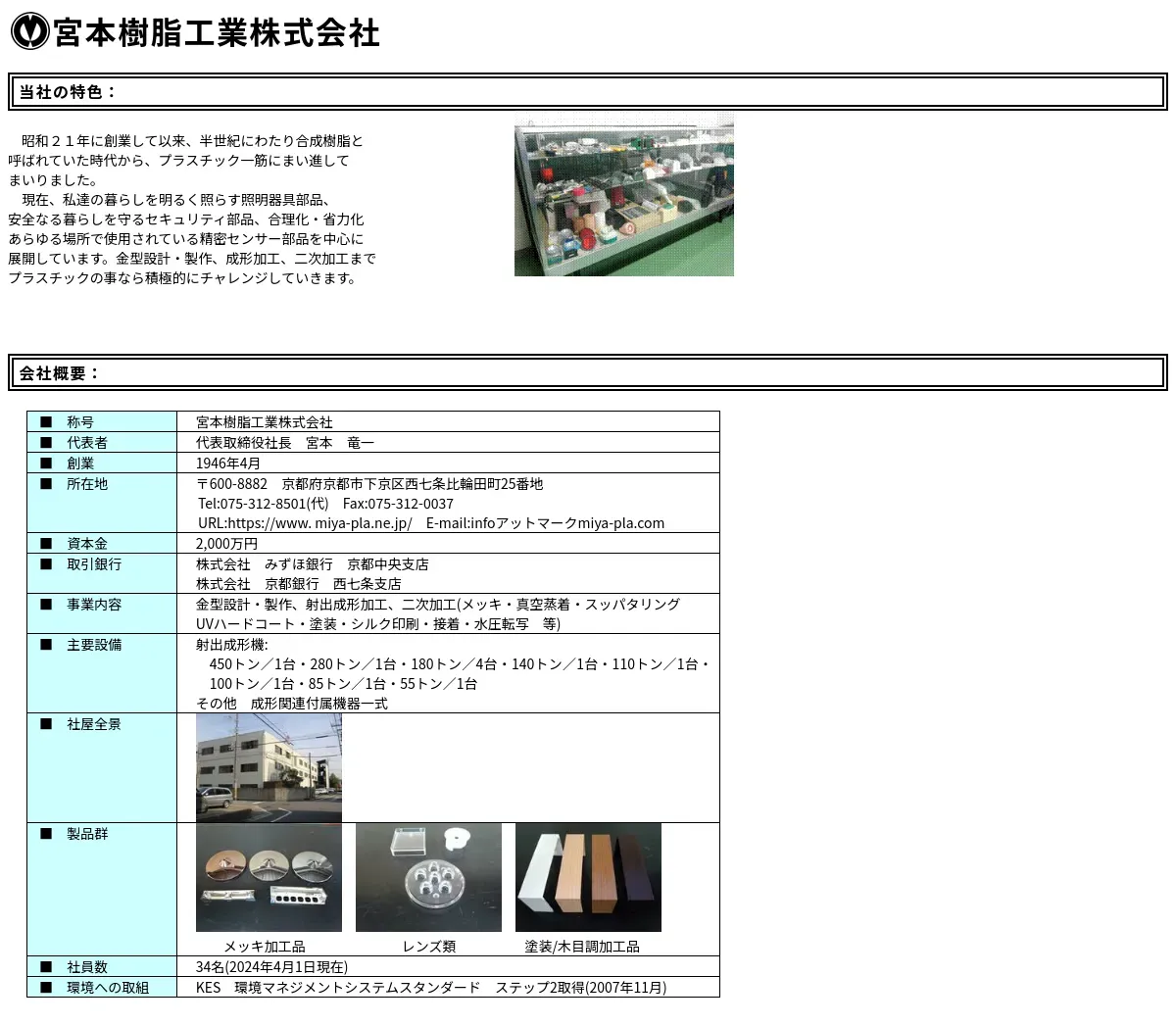
Task: Click the E-mail infoアットマークmiya-pla.com text
Action: pos(545,523)
